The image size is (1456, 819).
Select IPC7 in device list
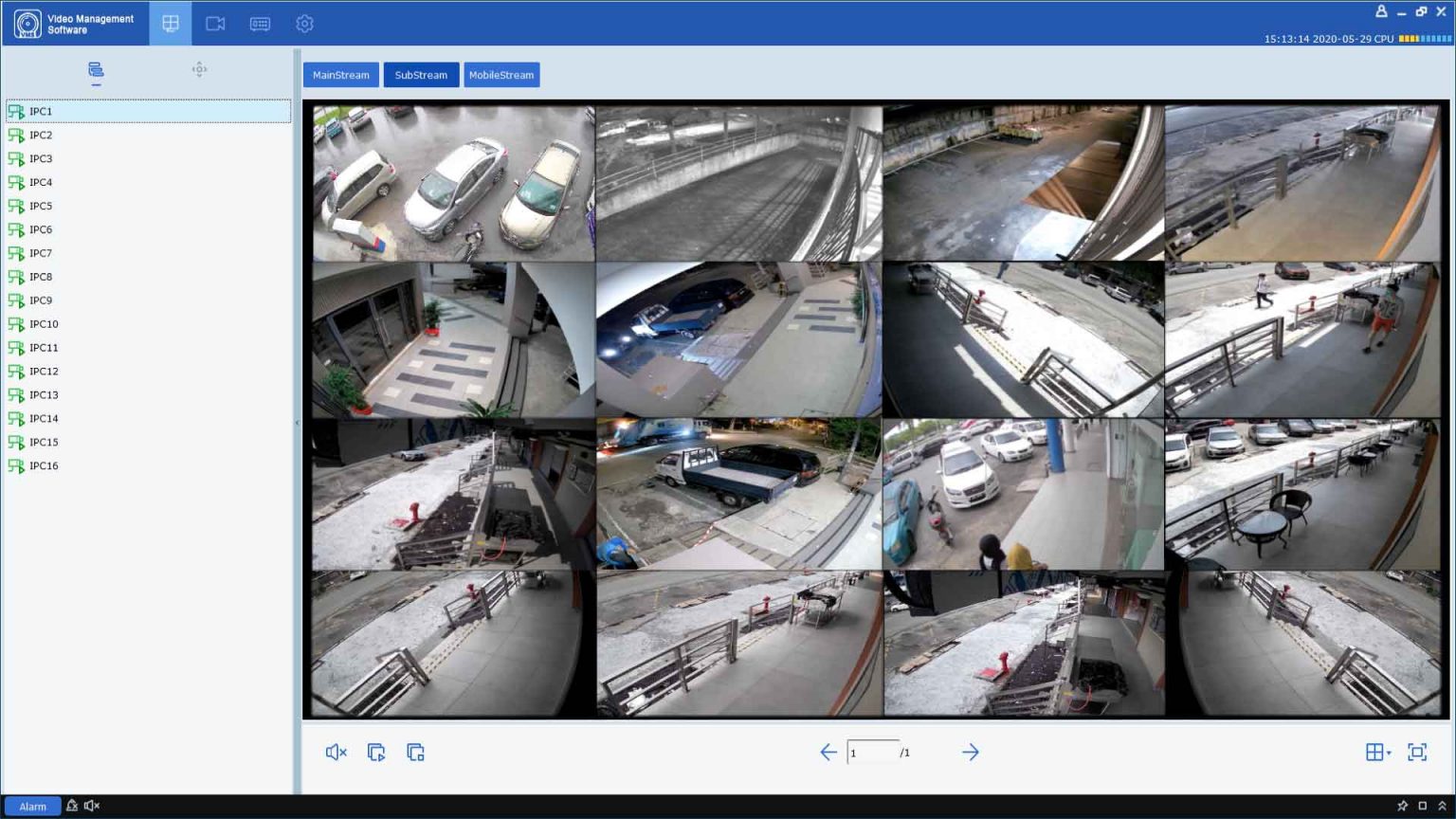pyautogui.click(x=149, y=253)
